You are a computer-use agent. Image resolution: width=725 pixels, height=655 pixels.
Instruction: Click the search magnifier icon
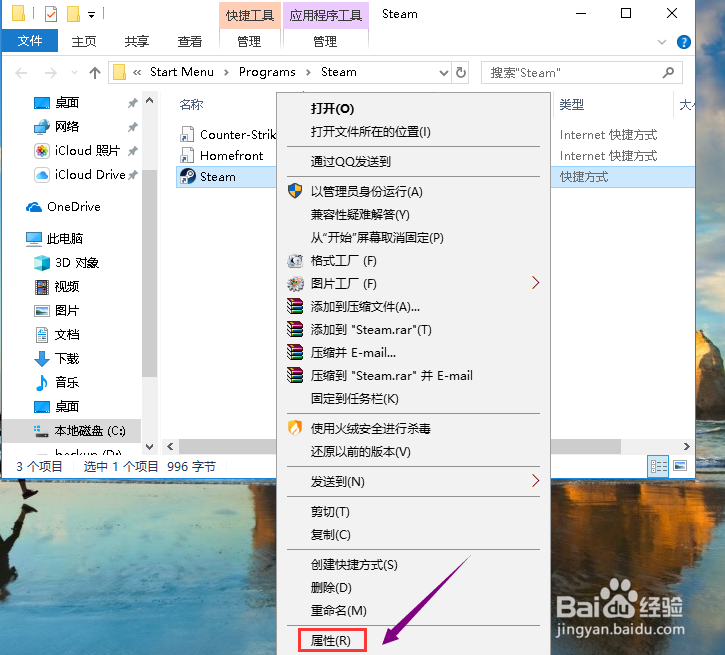668,73
